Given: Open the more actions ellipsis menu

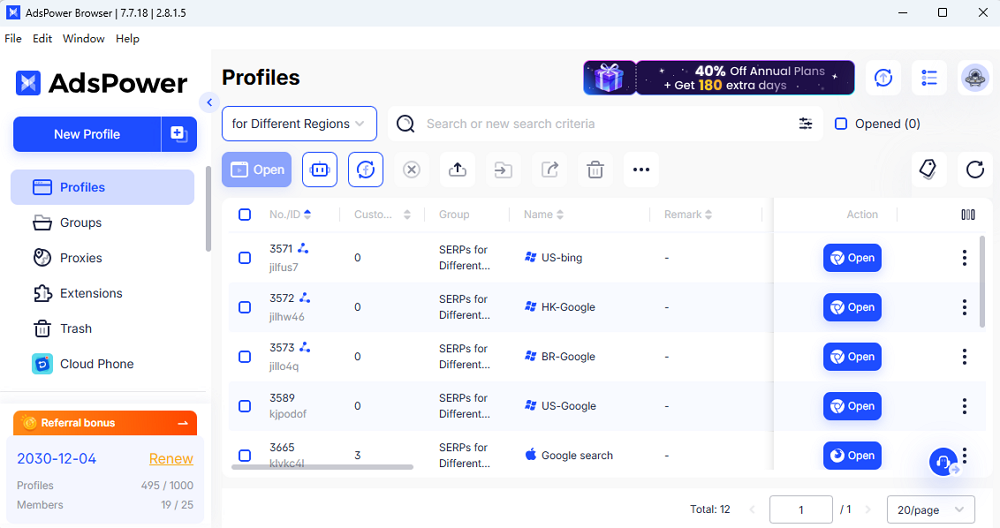Looking at the screenshot, I should pos(641,170).
